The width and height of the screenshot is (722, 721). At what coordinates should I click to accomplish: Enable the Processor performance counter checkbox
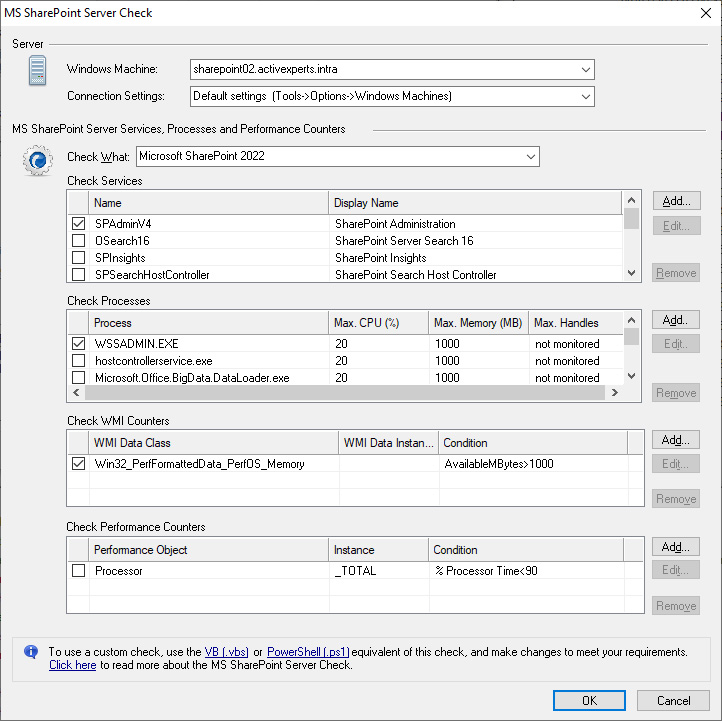[79, 571]
